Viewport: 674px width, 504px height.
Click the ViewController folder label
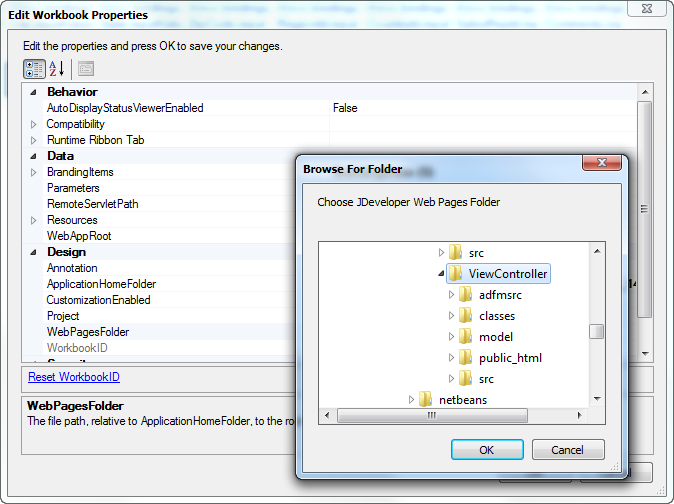(x=508, y=274)
